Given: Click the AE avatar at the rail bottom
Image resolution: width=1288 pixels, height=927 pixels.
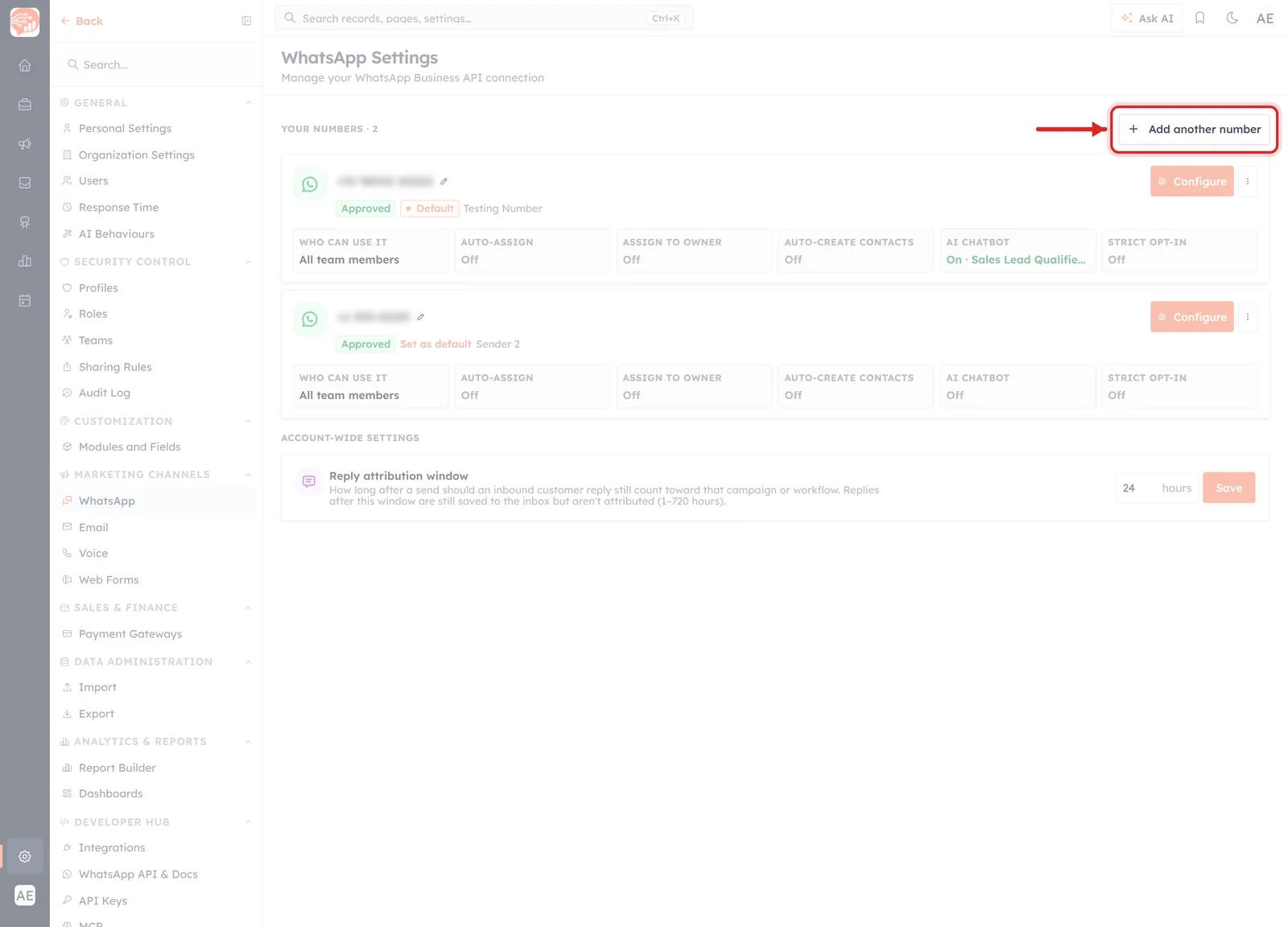Looking at the screenshot, I should 25,896.
